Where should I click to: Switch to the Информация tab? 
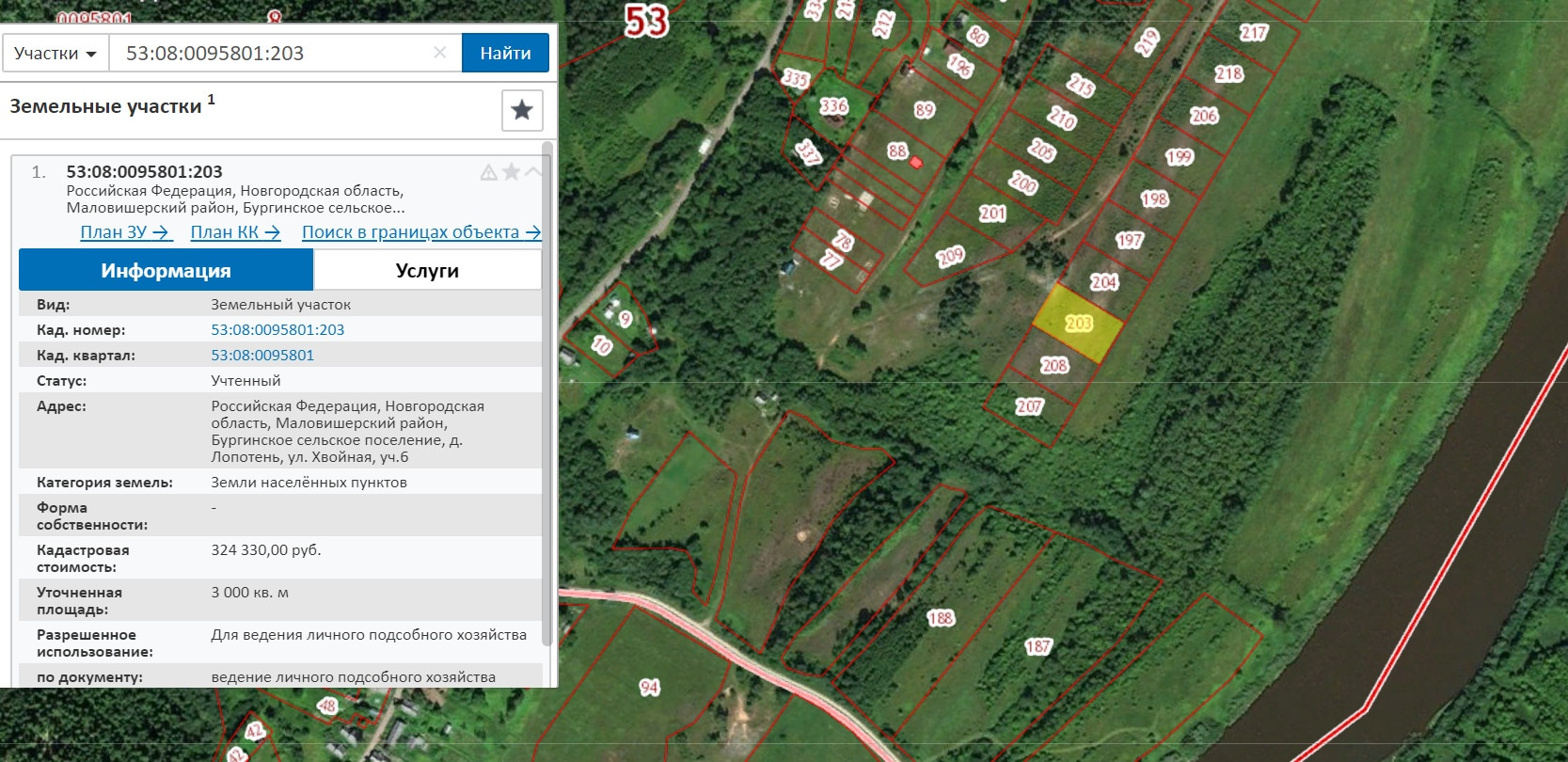[x=166, y=271]
